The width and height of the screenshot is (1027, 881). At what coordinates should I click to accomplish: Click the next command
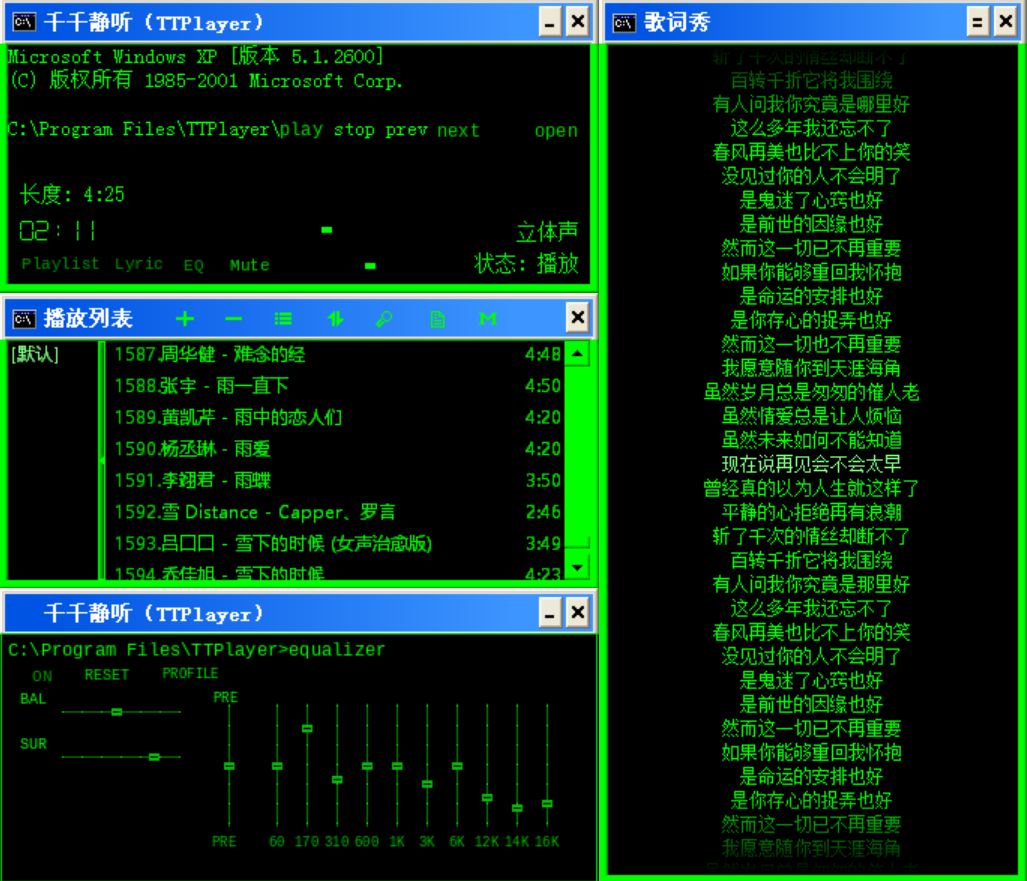point(458,130)
